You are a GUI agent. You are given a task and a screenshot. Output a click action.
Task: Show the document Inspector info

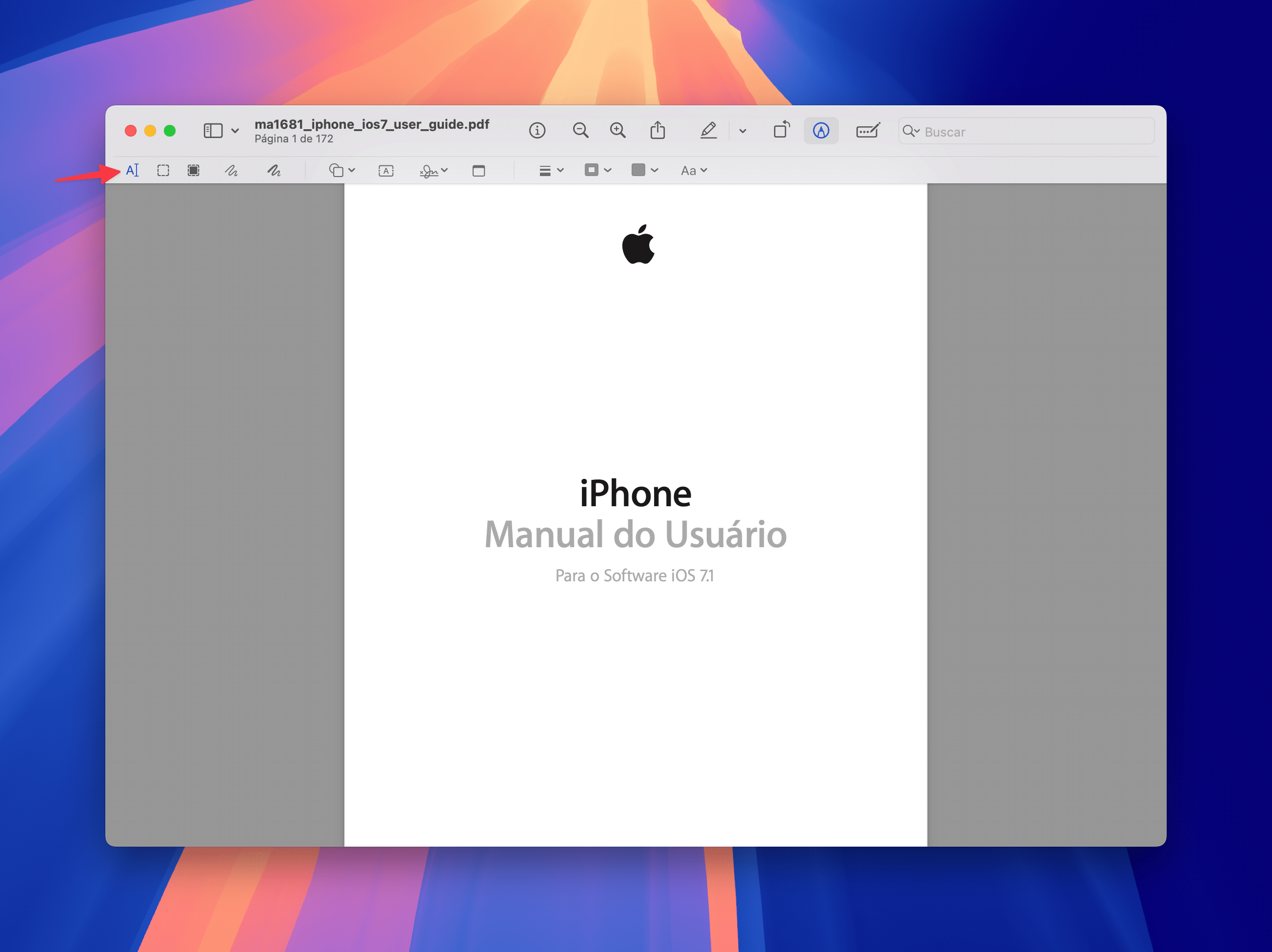[537, 131]
